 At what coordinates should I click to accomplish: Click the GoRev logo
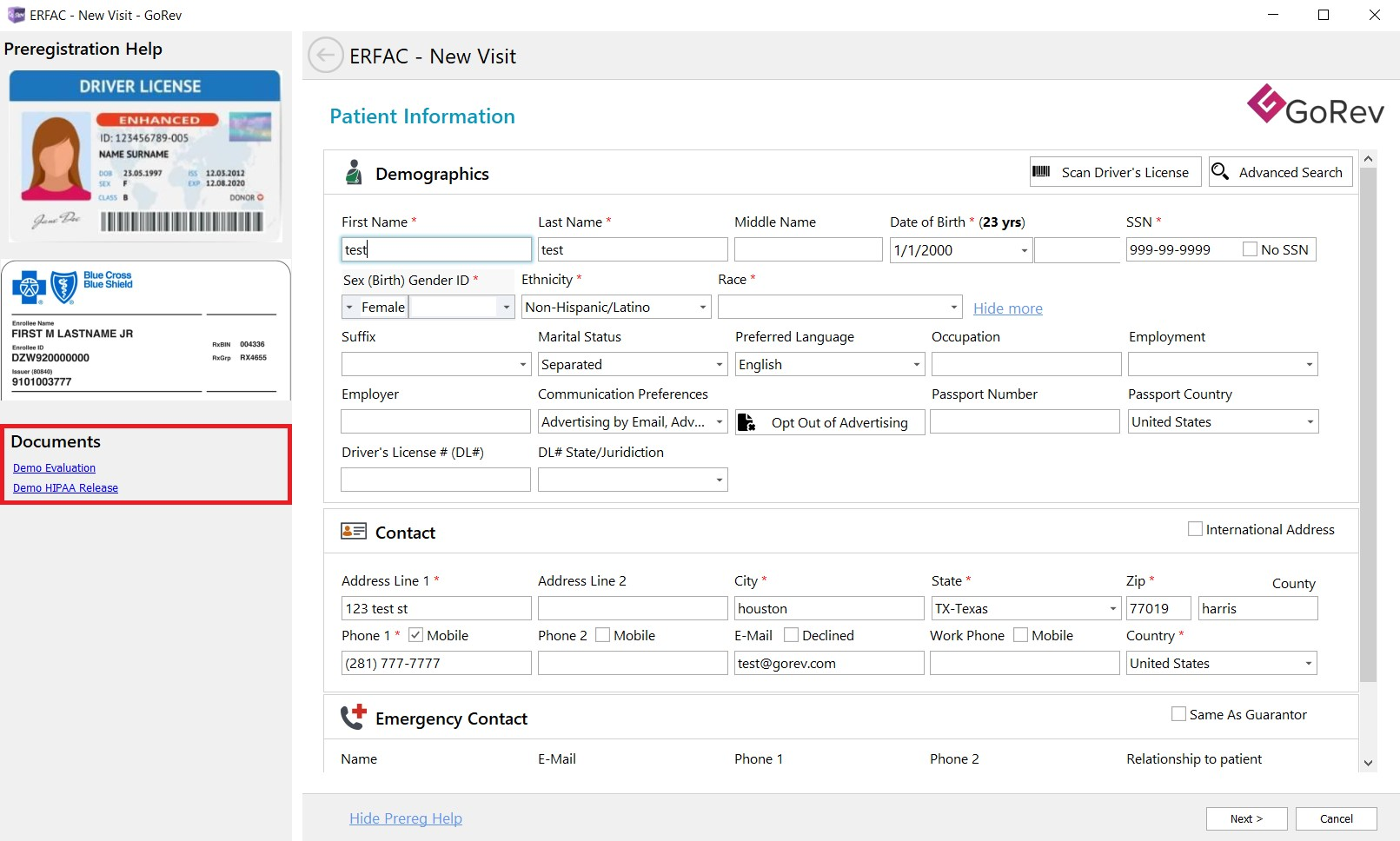[x=1315, y=107]
